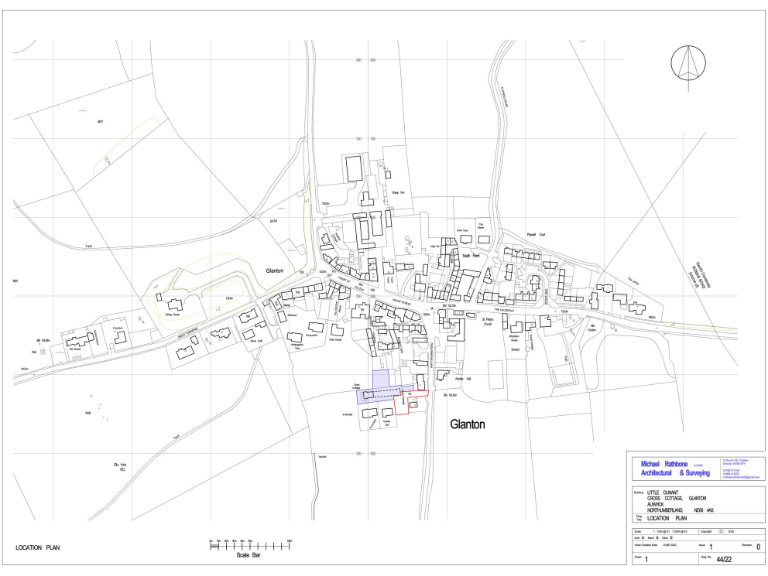The width and height of the screenshot is (768, 576).
Task: Click the scale bar graphic
Action: coord(250,545)
